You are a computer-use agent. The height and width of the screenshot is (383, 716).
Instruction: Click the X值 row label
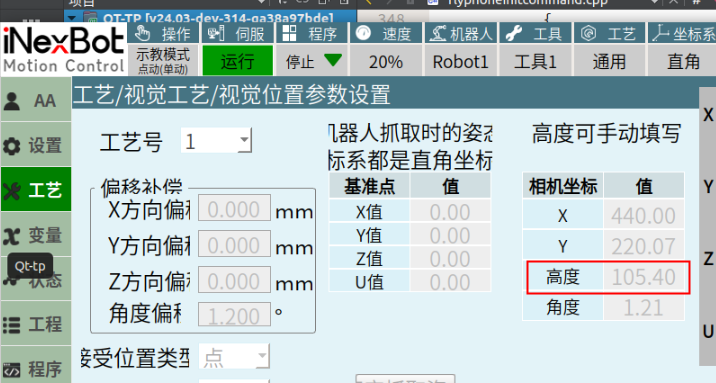pyautogui.click(x=369, y=211)
